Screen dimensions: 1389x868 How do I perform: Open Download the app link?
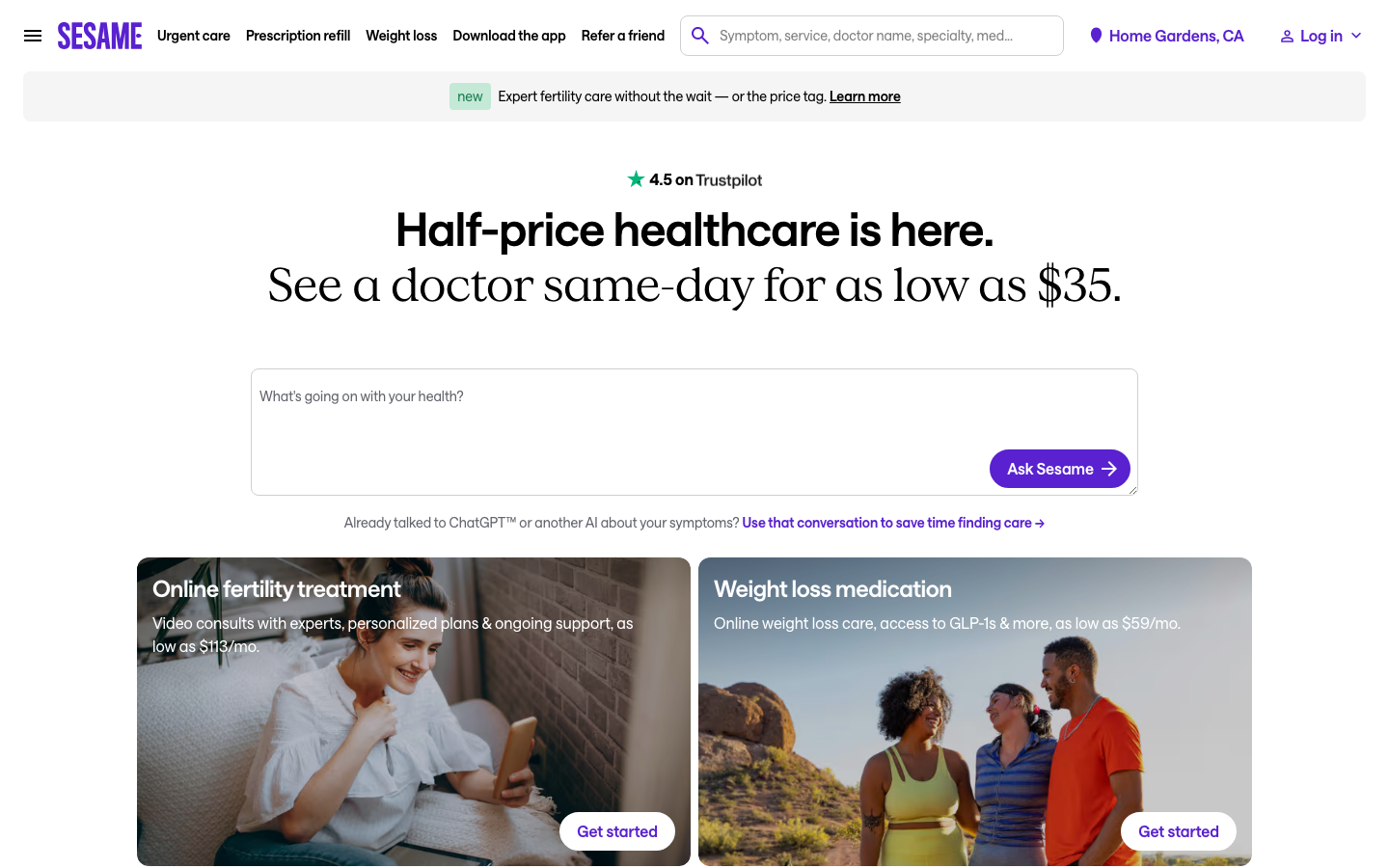coord(509,36)
